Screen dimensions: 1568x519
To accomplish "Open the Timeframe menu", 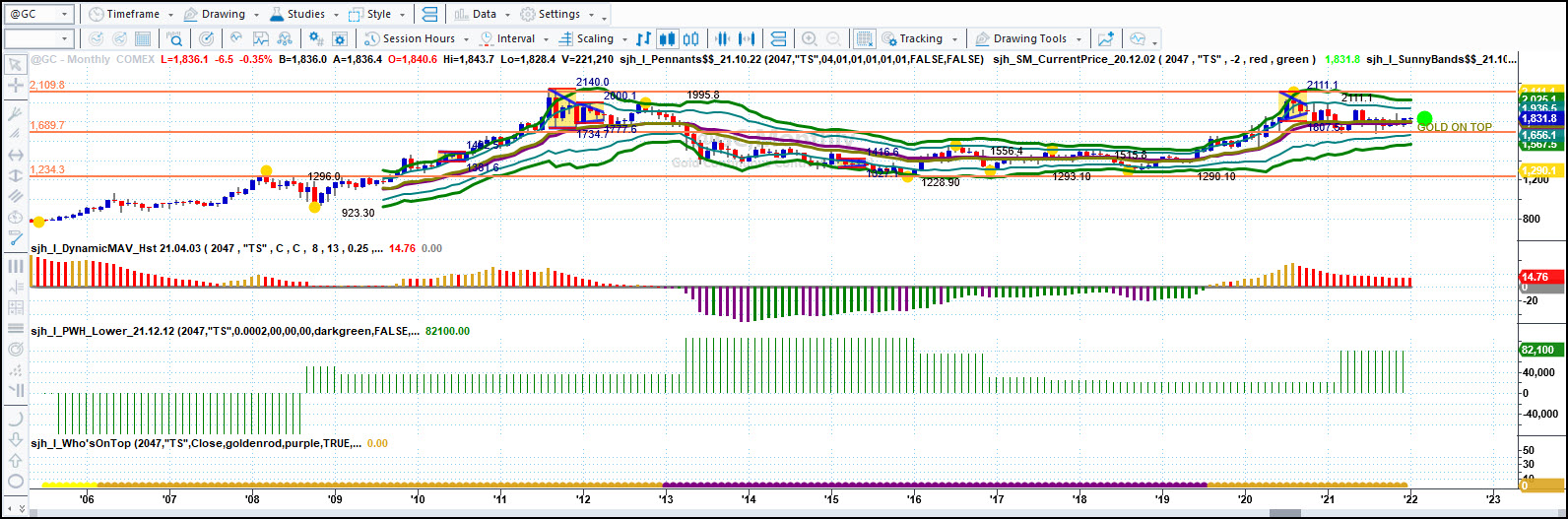I will 130,15.
